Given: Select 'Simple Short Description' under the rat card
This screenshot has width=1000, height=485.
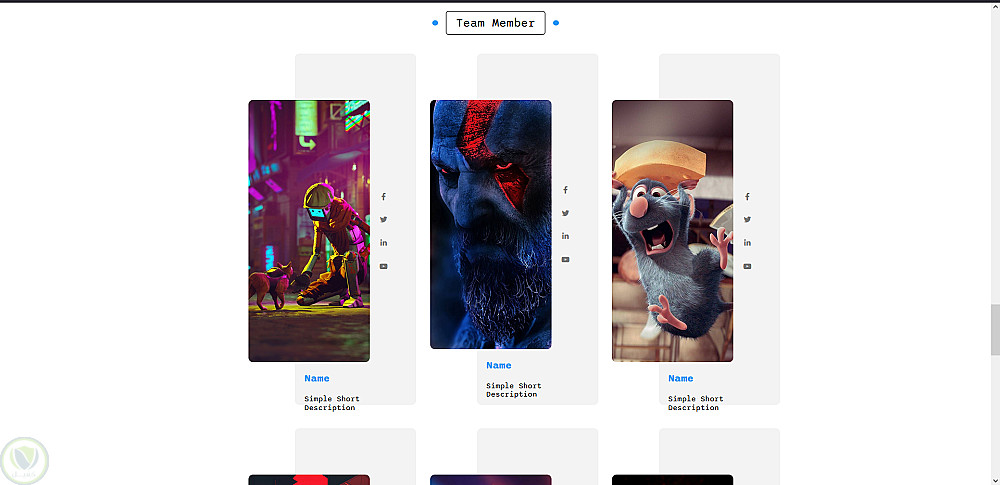Looking at the screenshot, I should click(696, 403).
